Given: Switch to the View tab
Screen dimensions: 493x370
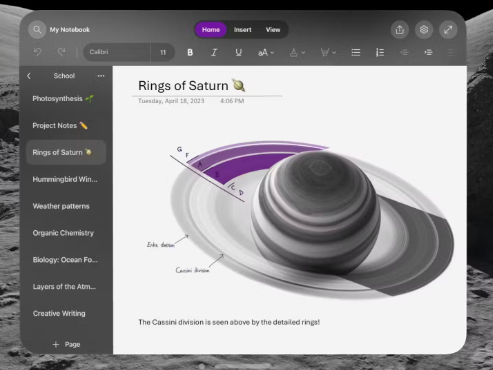Looking at the screenshot, I should click(x=273, y=30).
